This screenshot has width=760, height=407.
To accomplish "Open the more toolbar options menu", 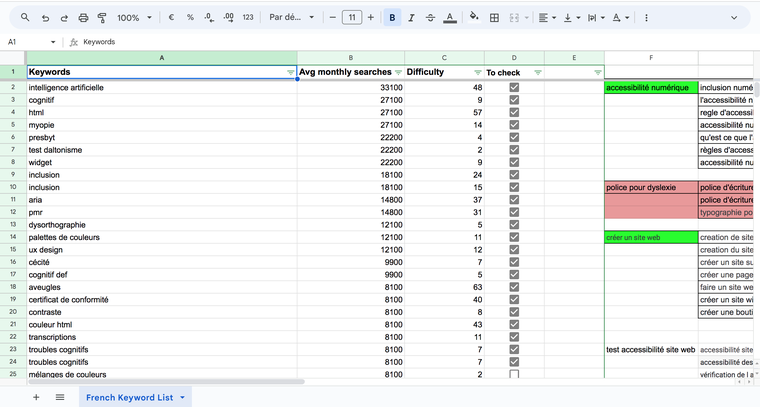I will click(648, 18).
